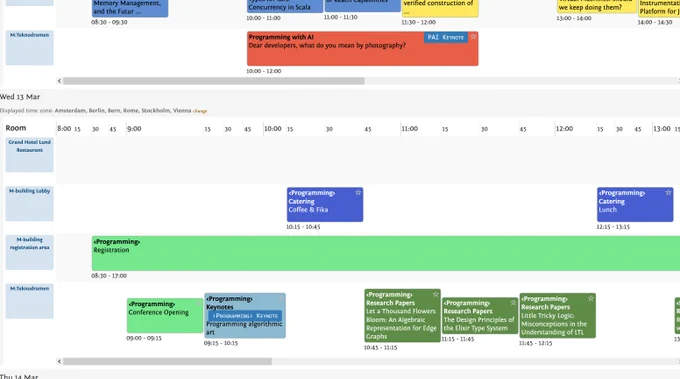680x379 pixels.
Task: Click the upper schedule's horizontal scrollbar thumb
Action: [x=214, y=81]
